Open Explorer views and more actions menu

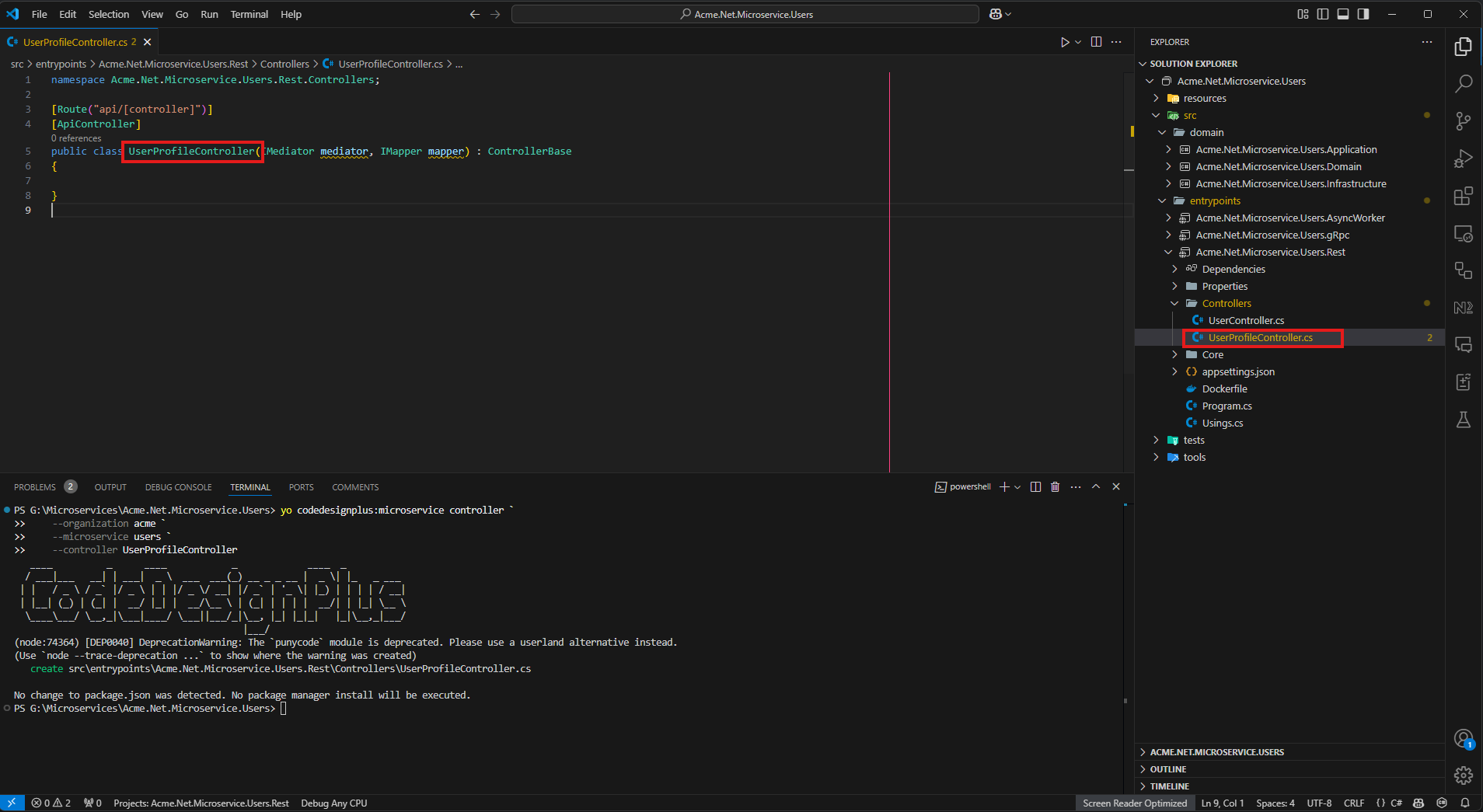(x=1427, y=42)
